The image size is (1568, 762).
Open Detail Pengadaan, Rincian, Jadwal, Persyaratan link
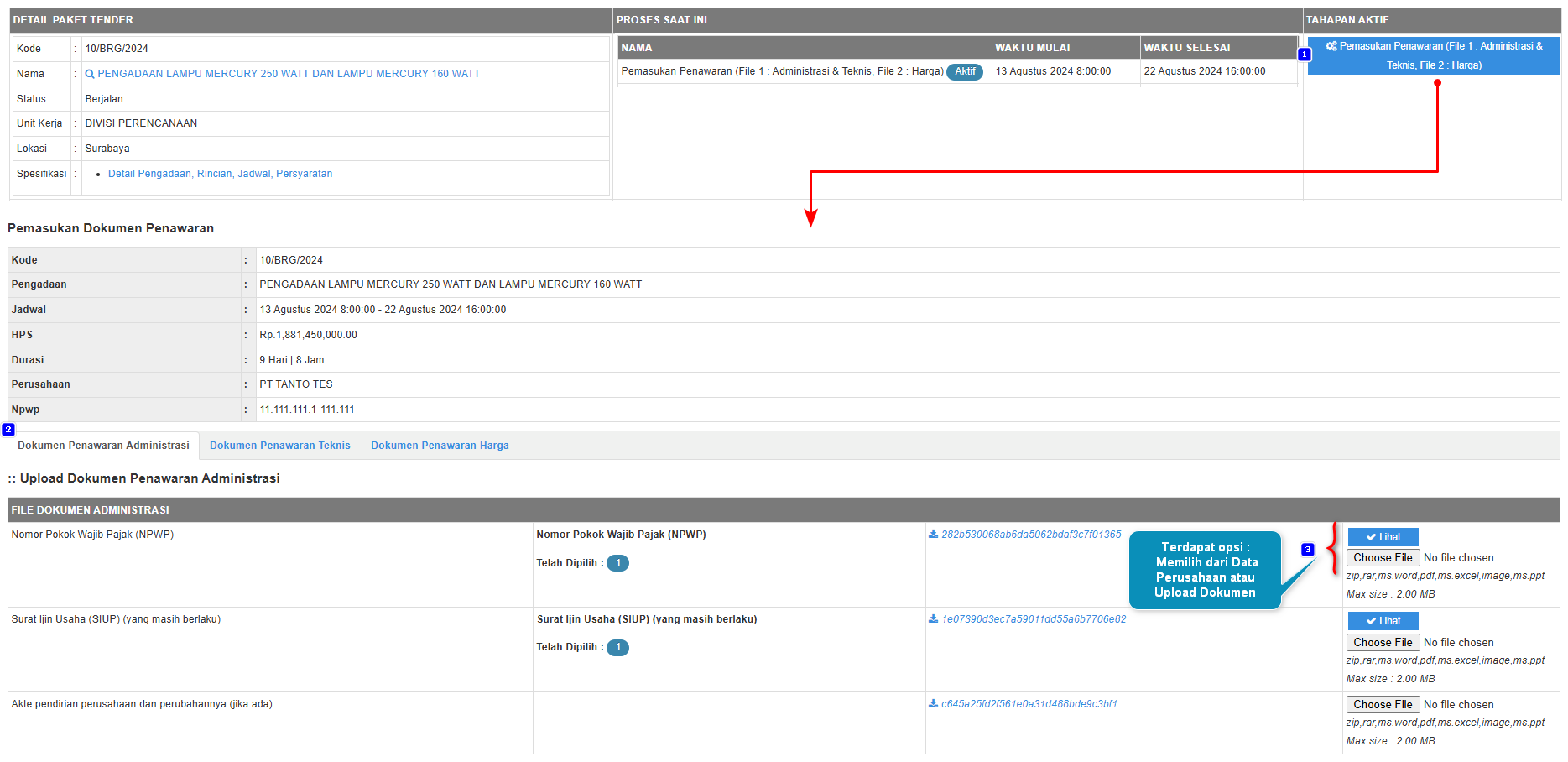220,174
